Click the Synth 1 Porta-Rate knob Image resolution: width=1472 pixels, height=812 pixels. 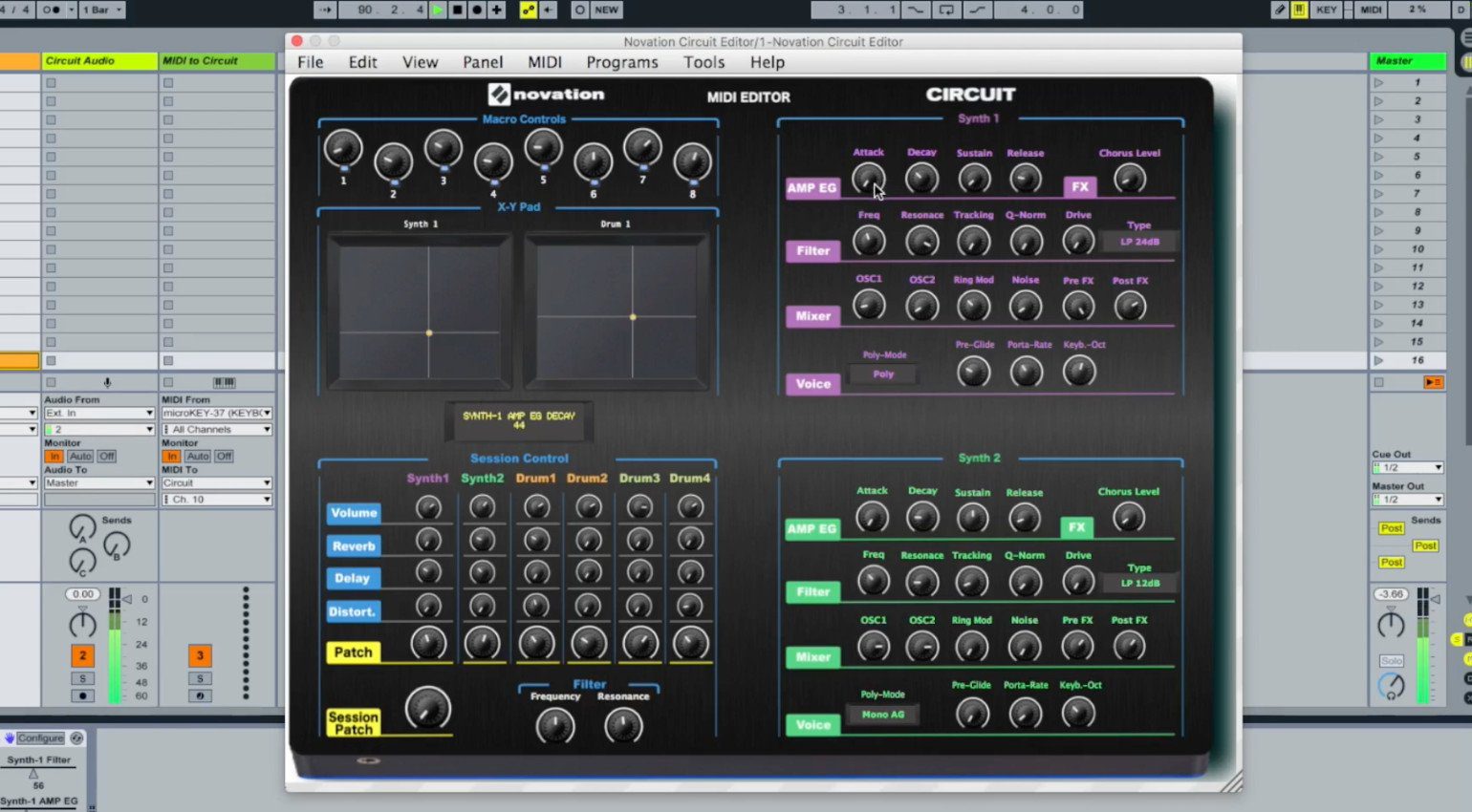pos(1027,372)
